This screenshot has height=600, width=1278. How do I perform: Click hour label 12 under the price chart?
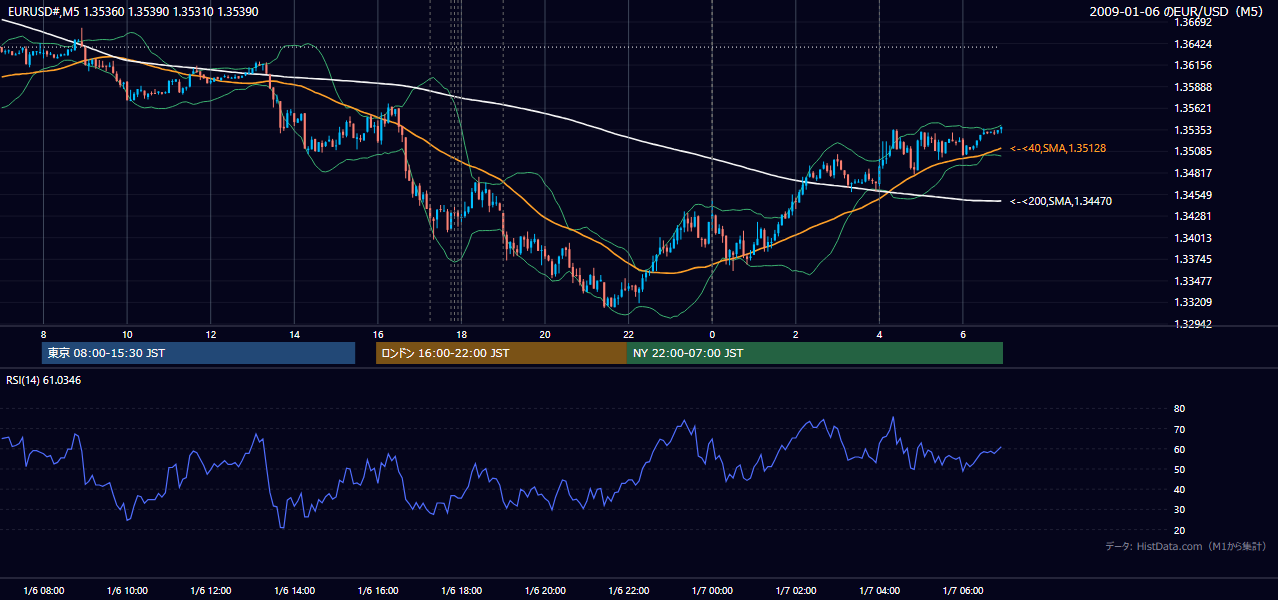(211, 334)
